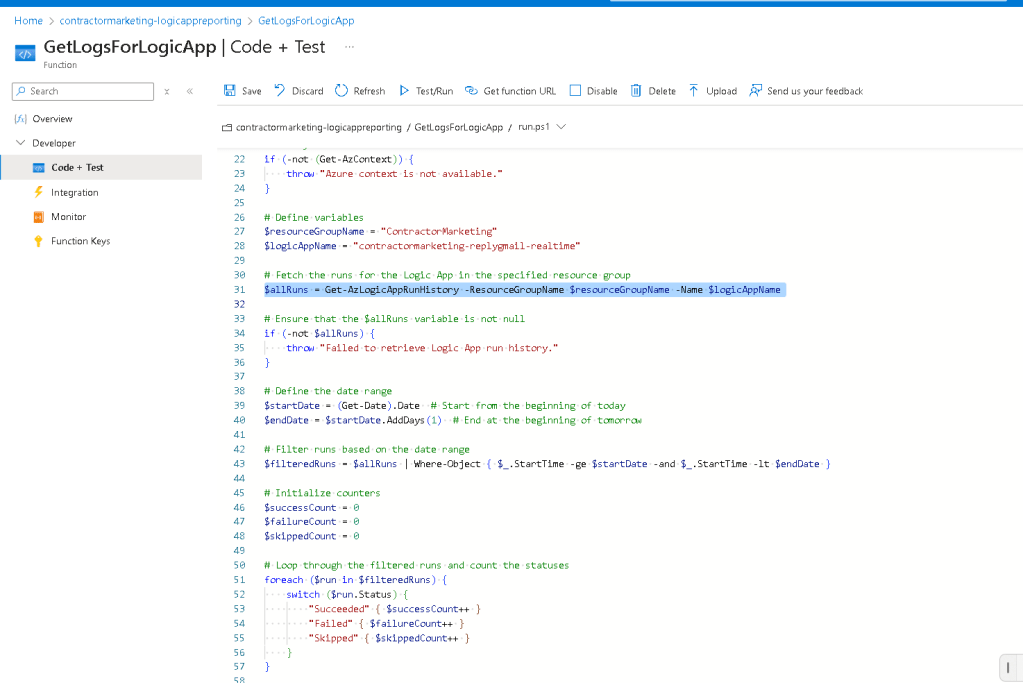Click the Get function URL link icon
The height and width of the screenshot is (683, 1023).
[471, 91]
